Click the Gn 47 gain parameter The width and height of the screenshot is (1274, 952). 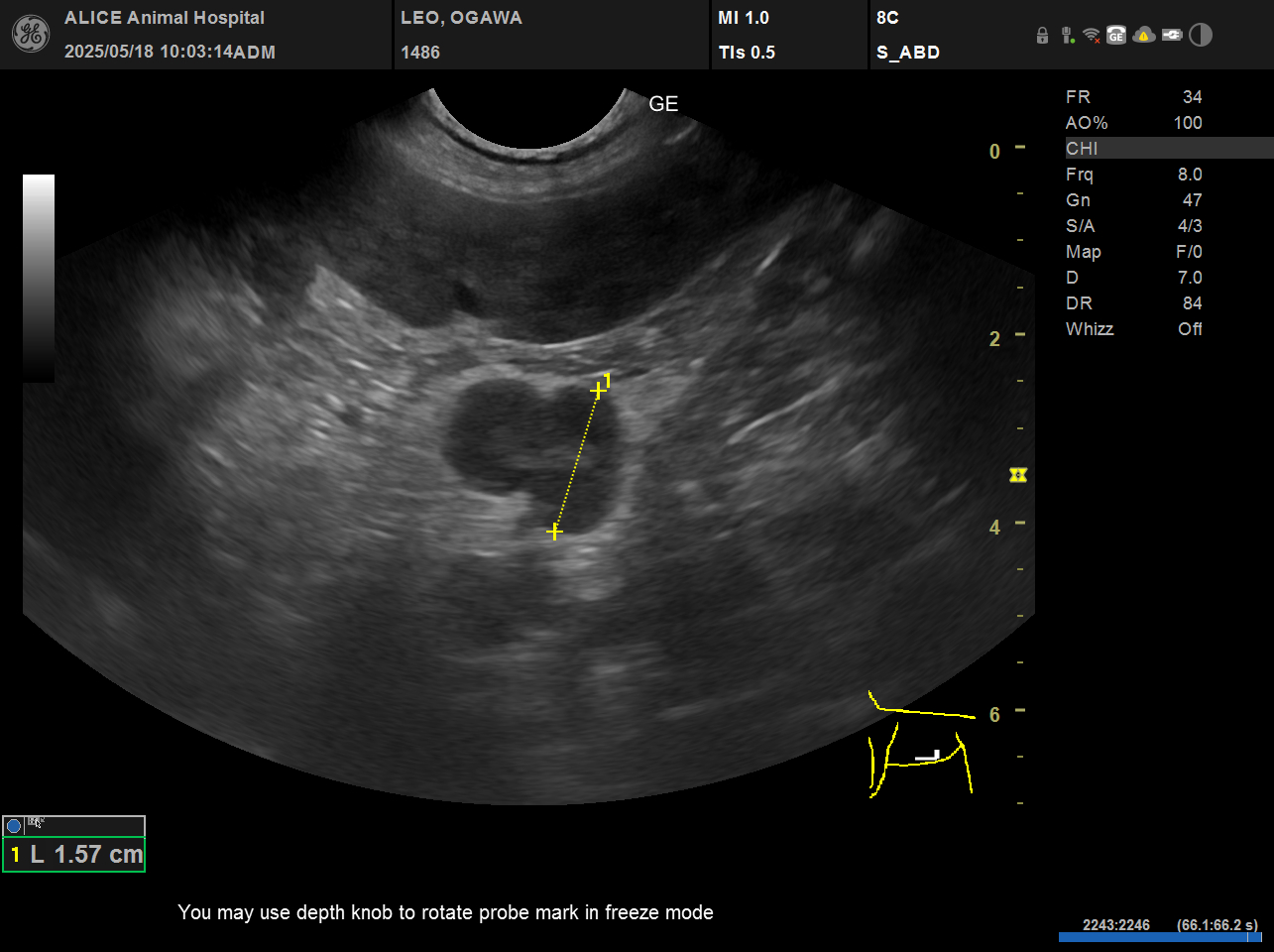[x=1133, y=200]
